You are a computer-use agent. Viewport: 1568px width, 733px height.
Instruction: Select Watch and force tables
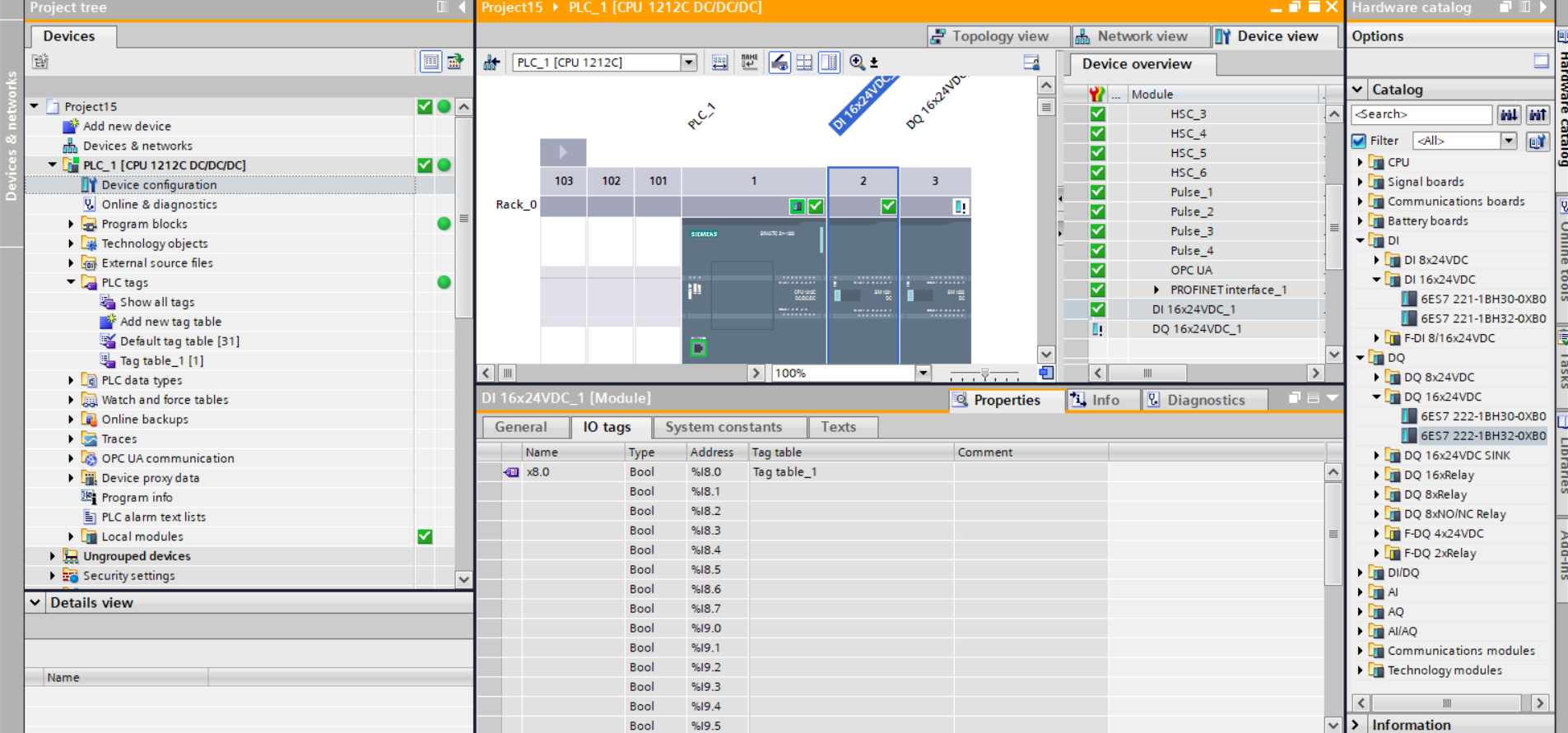(x=165, y=400)
